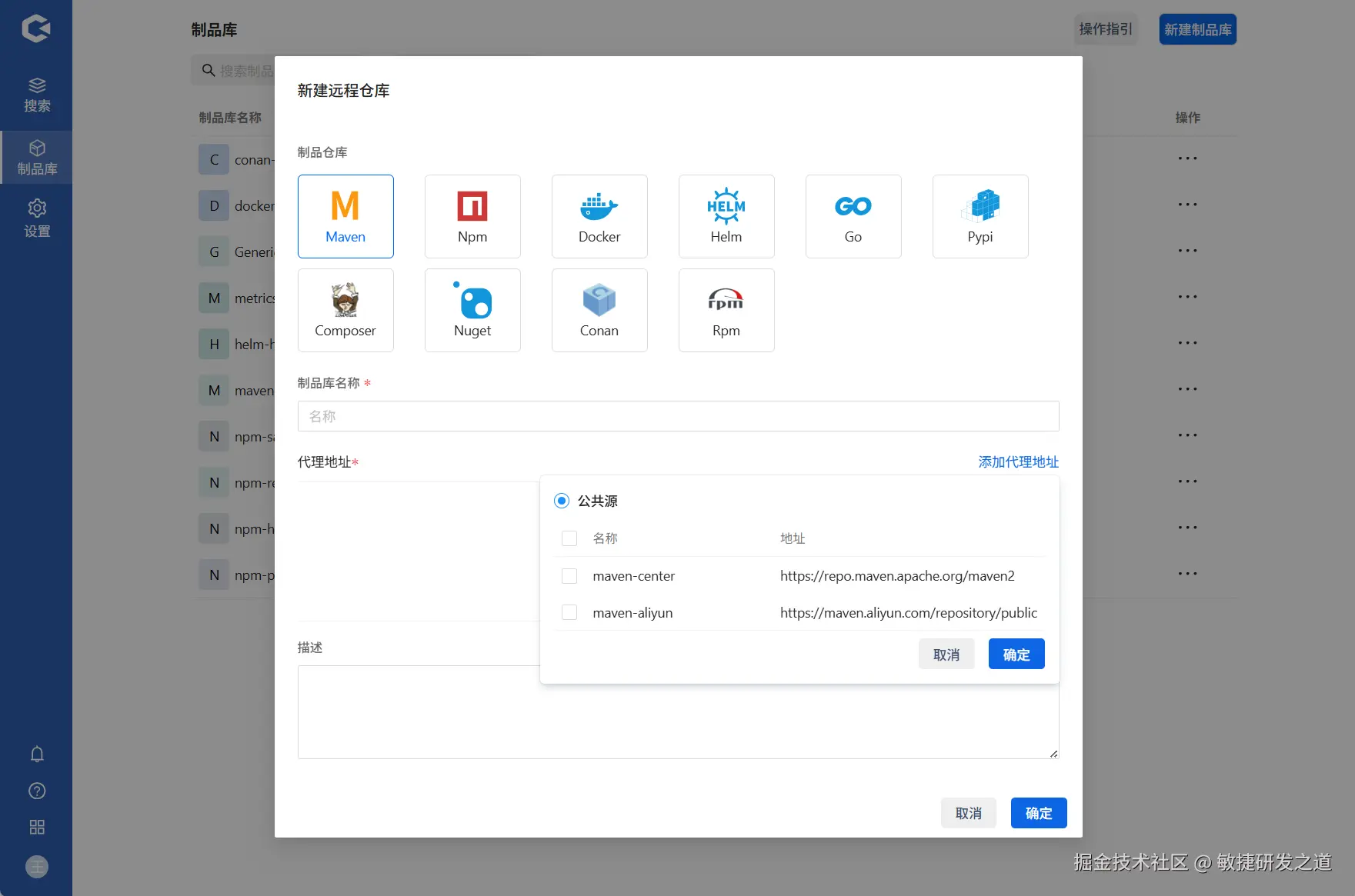Image resolution: width=1355 pixels, height=896 pixels.
Task: Open notifications bell in sidebar
Action: coord(37,754)
